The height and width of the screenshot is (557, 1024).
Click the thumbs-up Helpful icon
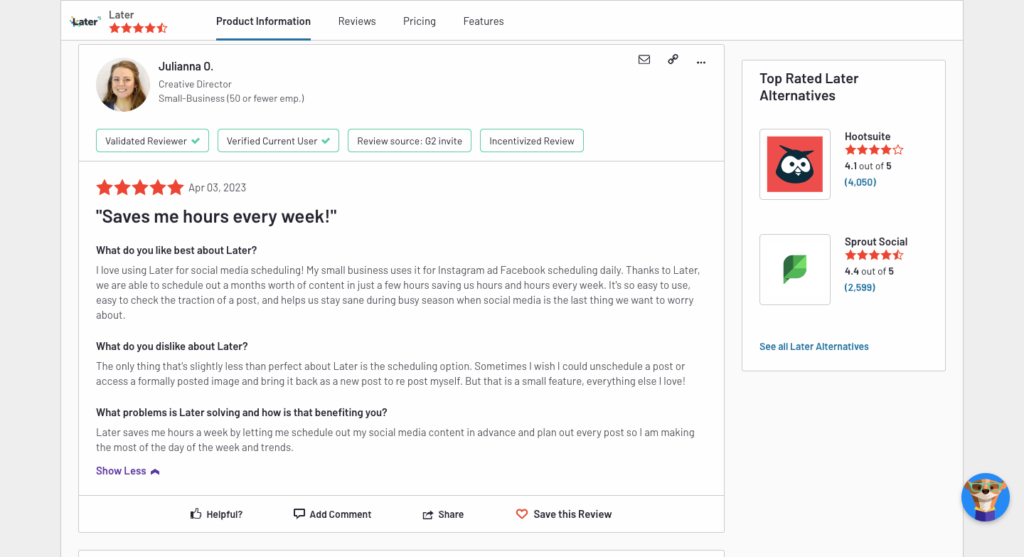[x=196, y=514]
